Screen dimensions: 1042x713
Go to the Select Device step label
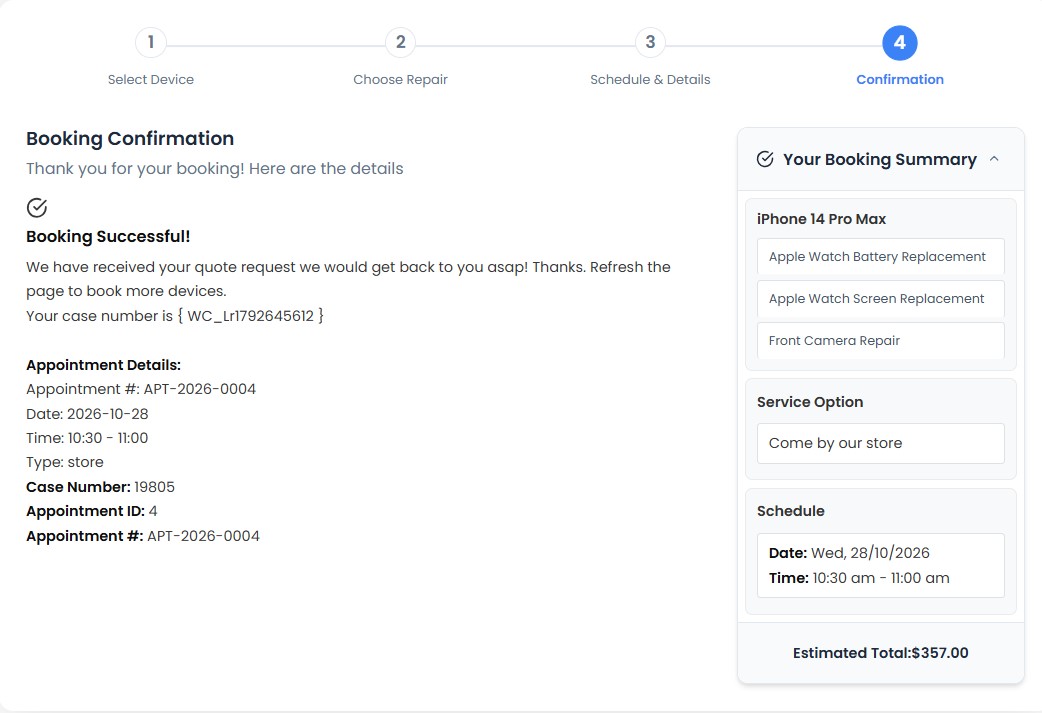151,80
